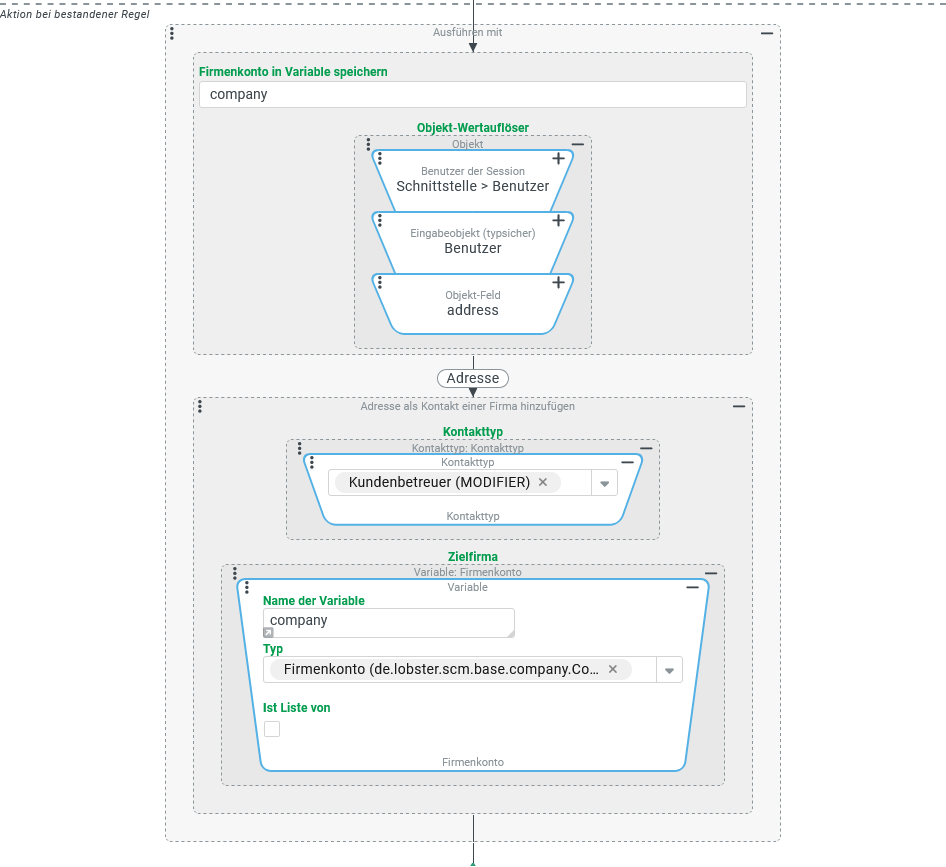946x867 pixels.
Task: Collapse the Objekt resolver block
Action: (578, 145)
